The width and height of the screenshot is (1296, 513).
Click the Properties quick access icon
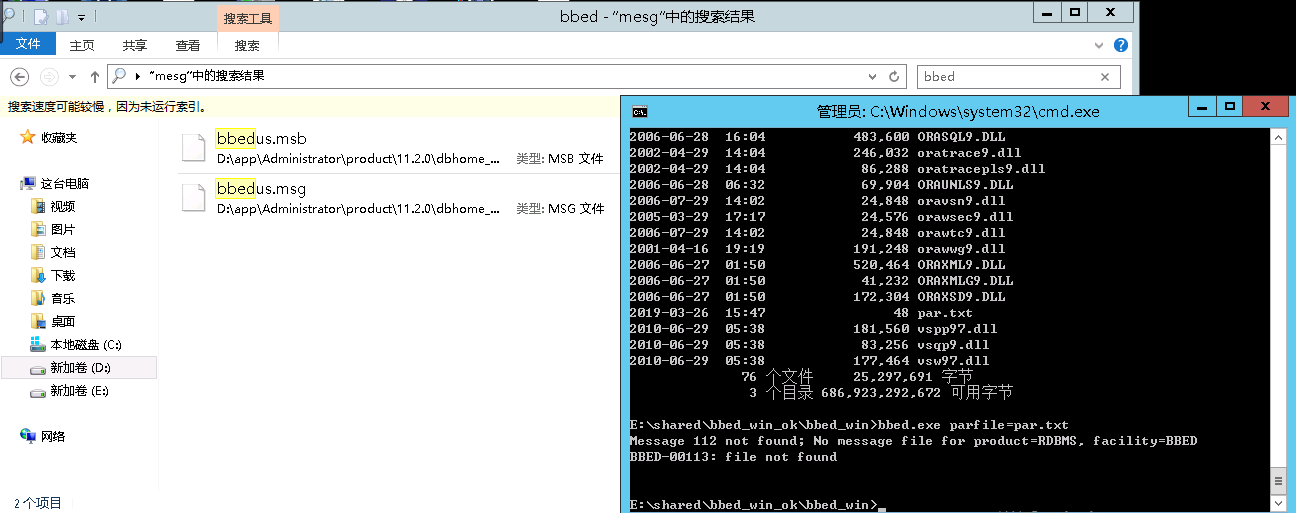[x=41, y=17]
